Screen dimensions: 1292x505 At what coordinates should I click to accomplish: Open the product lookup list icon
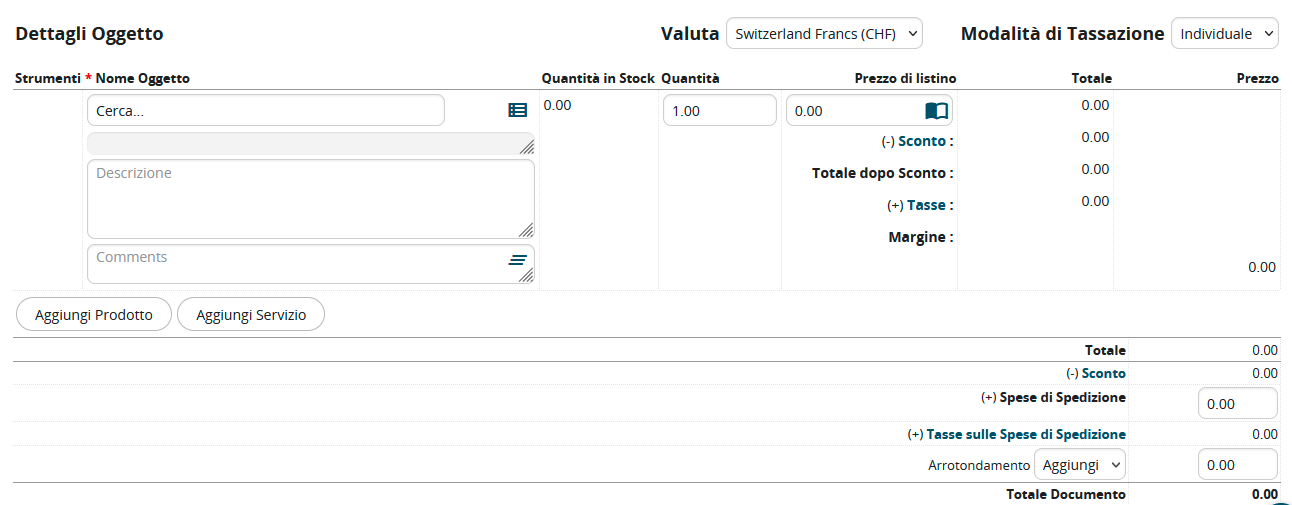tap(517, 111)
